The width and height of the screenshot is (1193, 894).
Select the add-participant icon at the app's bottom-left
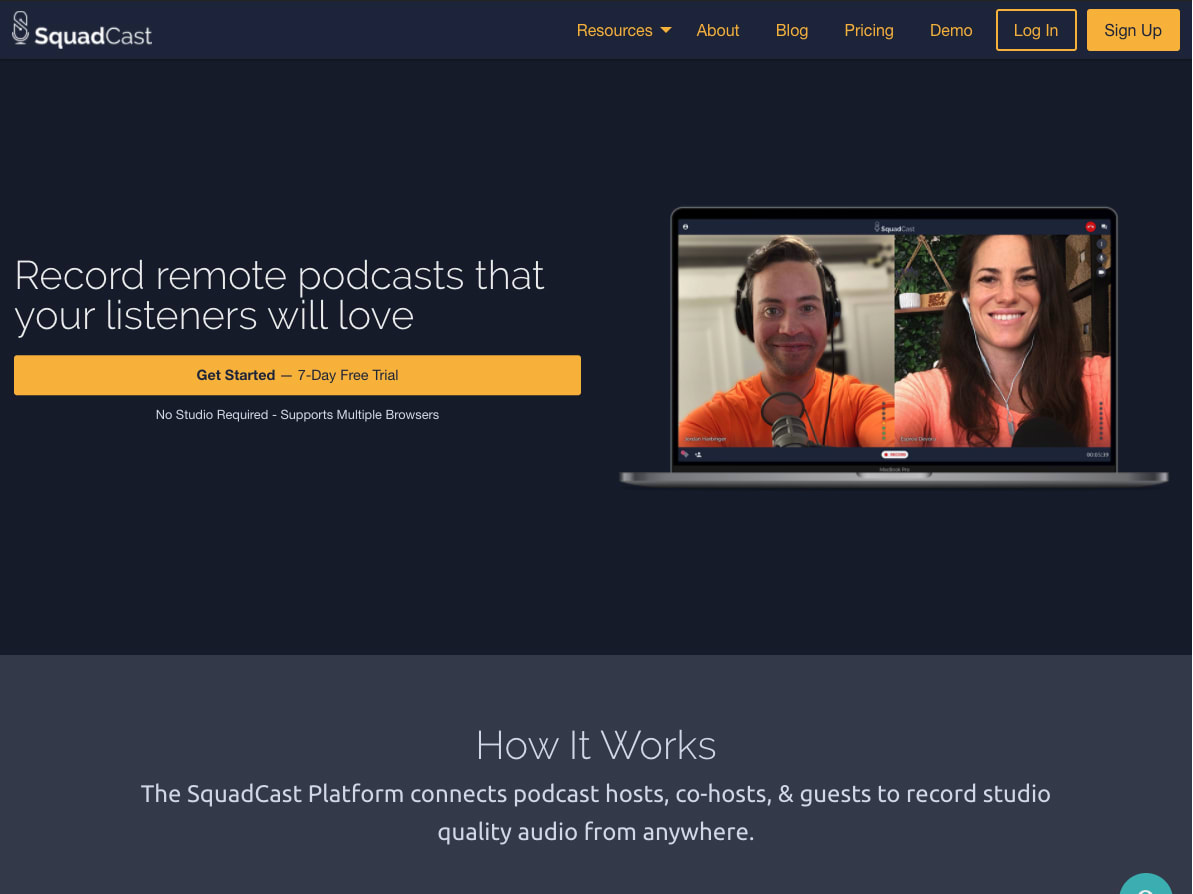click(x=698, y=454)
